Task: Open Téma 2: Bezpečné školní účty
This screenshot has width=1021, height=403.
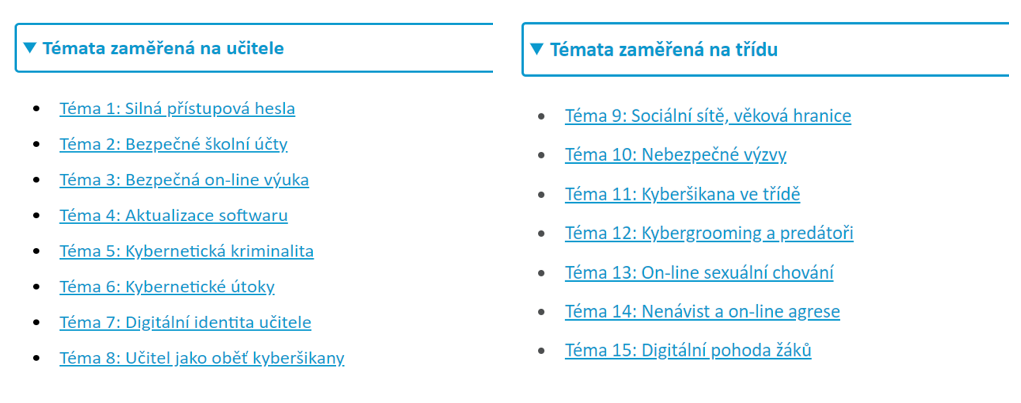Action: pyautogui.click(x=173, y=144)
